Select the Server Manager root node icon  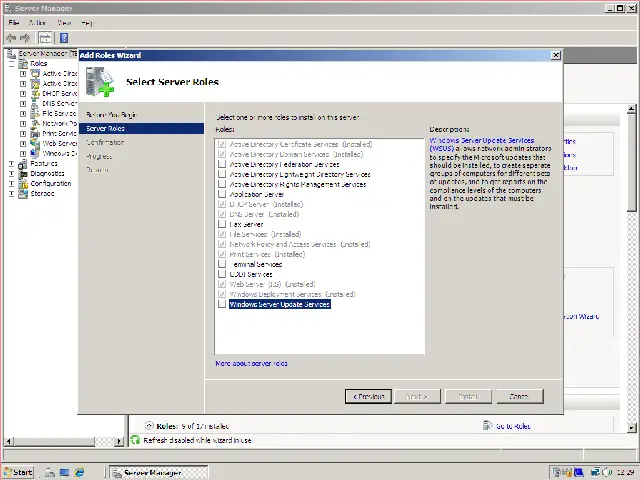coord(11,53)
